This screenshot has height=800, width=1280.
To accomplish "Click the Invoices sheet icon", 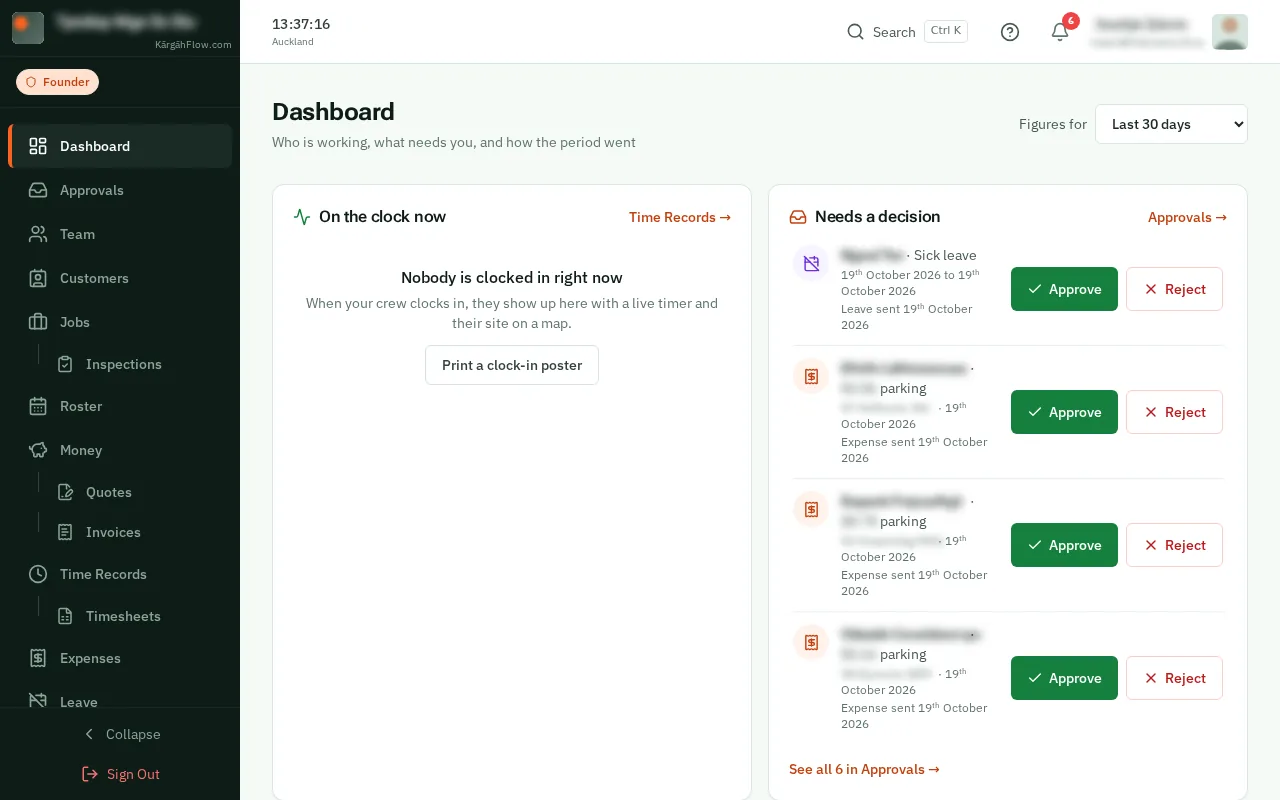I will pyautogui.click(x=65, y=532).
